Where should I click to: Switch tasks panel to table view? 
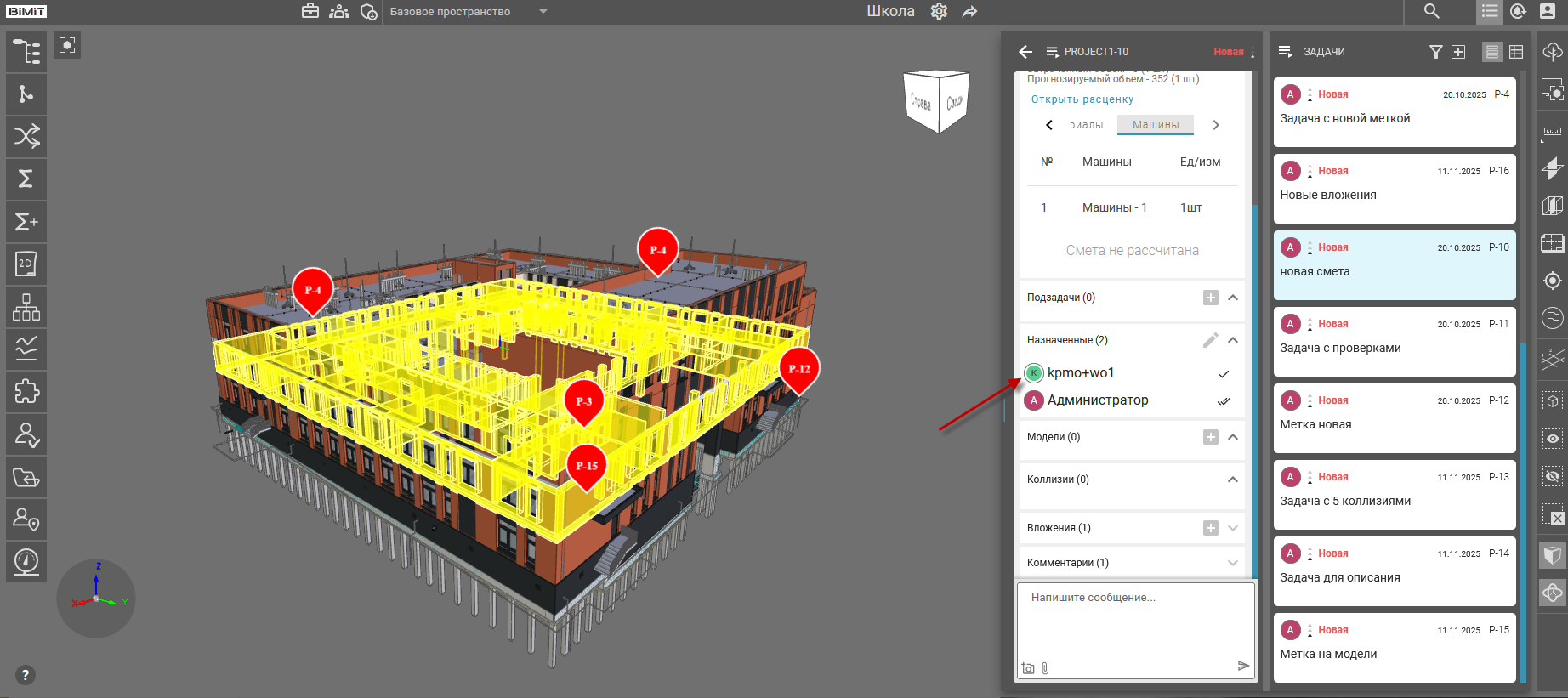[x=1515, y=52]
